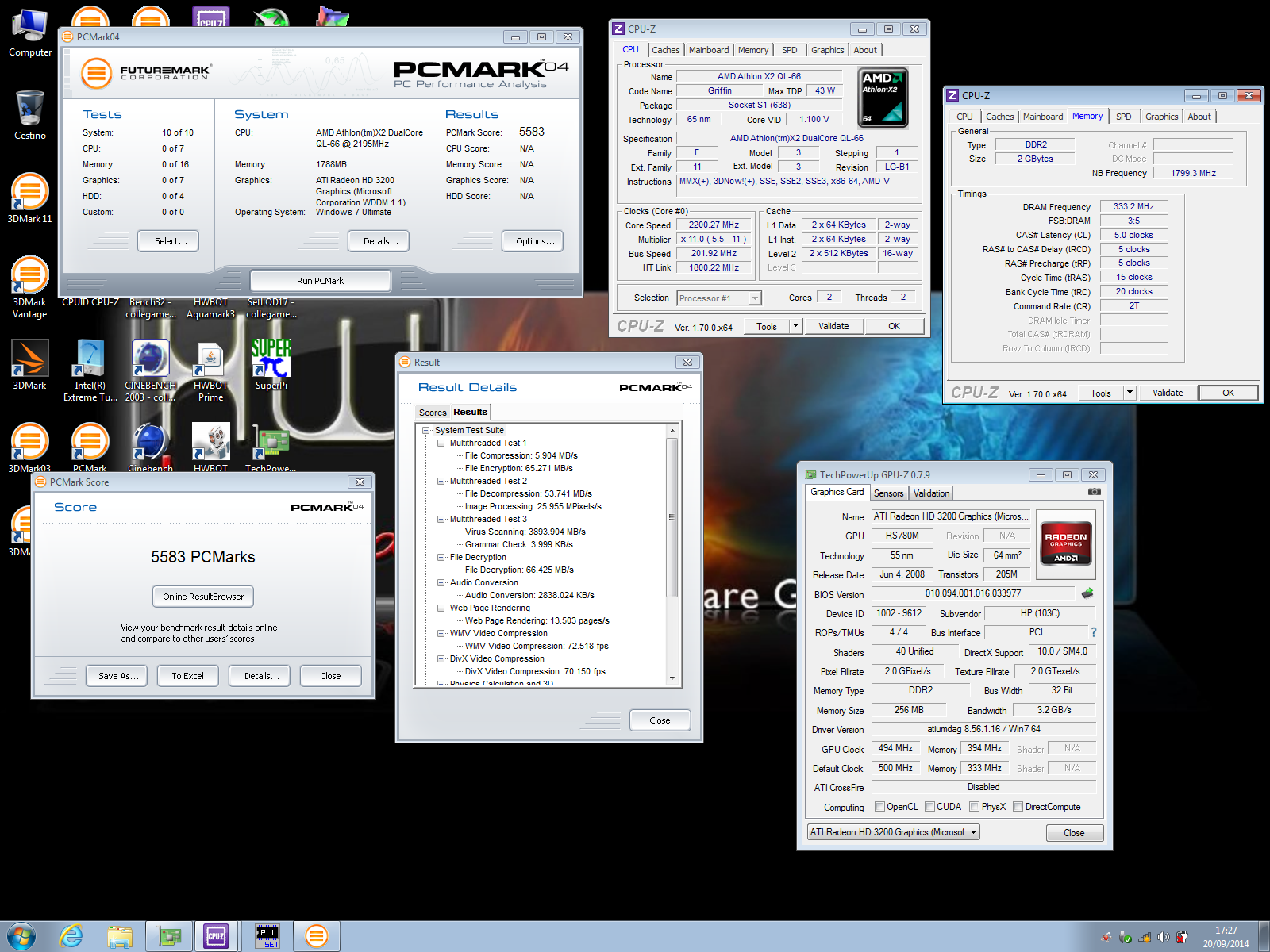This screenshot has height=952, width=1270.
Task: Collapse Web Page Rendering tree node
Action: [x=441, y=608]
